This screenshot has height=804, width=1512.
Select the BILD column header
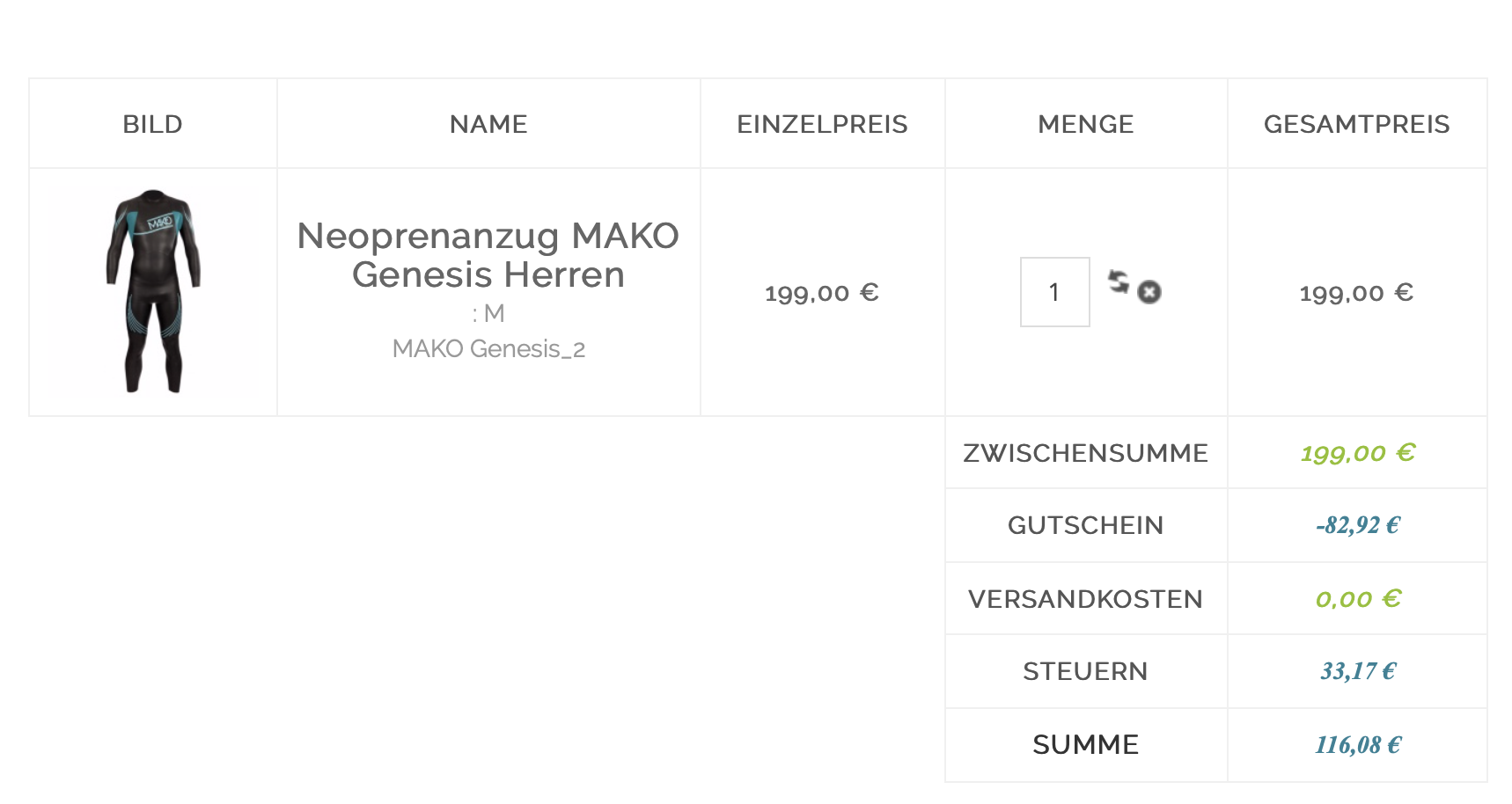click(x=152, y=124)
